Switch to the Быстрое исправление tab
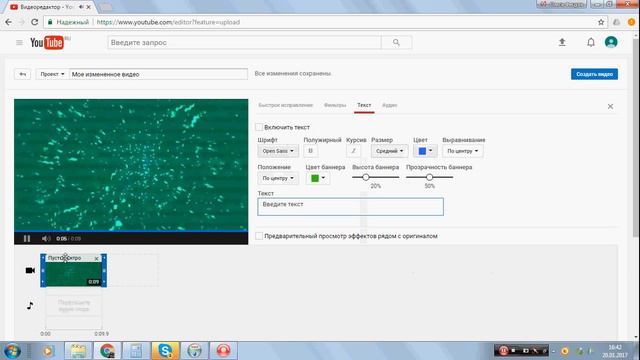 285,105
